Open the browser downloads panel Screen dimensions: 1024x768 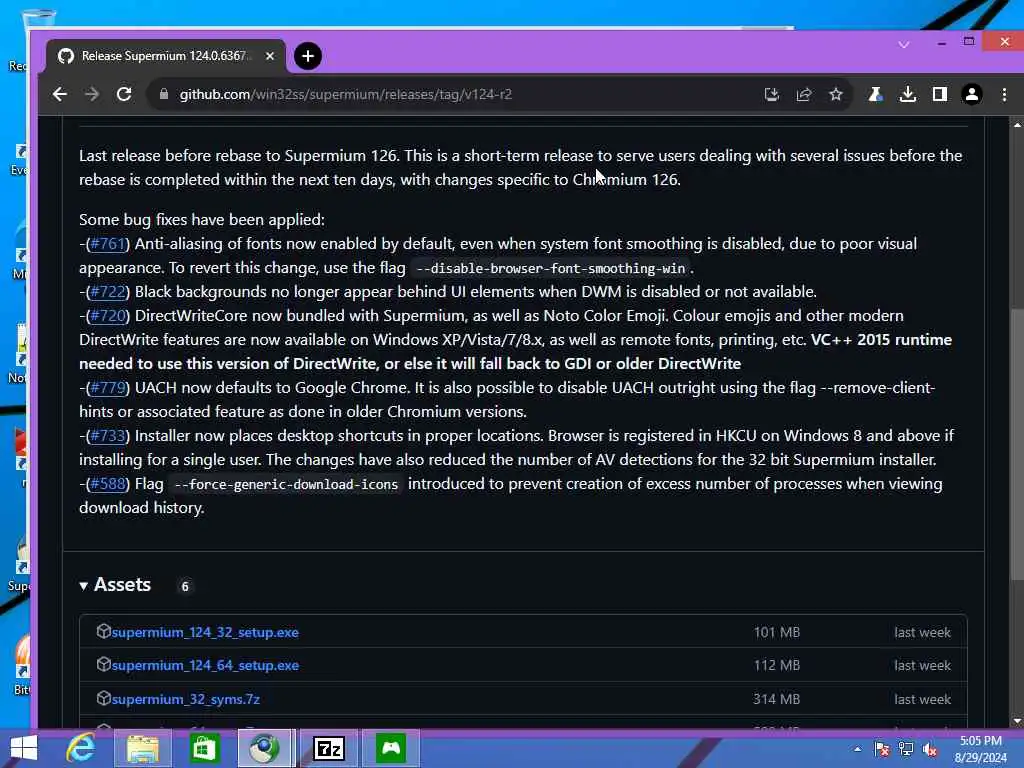click(x=907, y=95)
